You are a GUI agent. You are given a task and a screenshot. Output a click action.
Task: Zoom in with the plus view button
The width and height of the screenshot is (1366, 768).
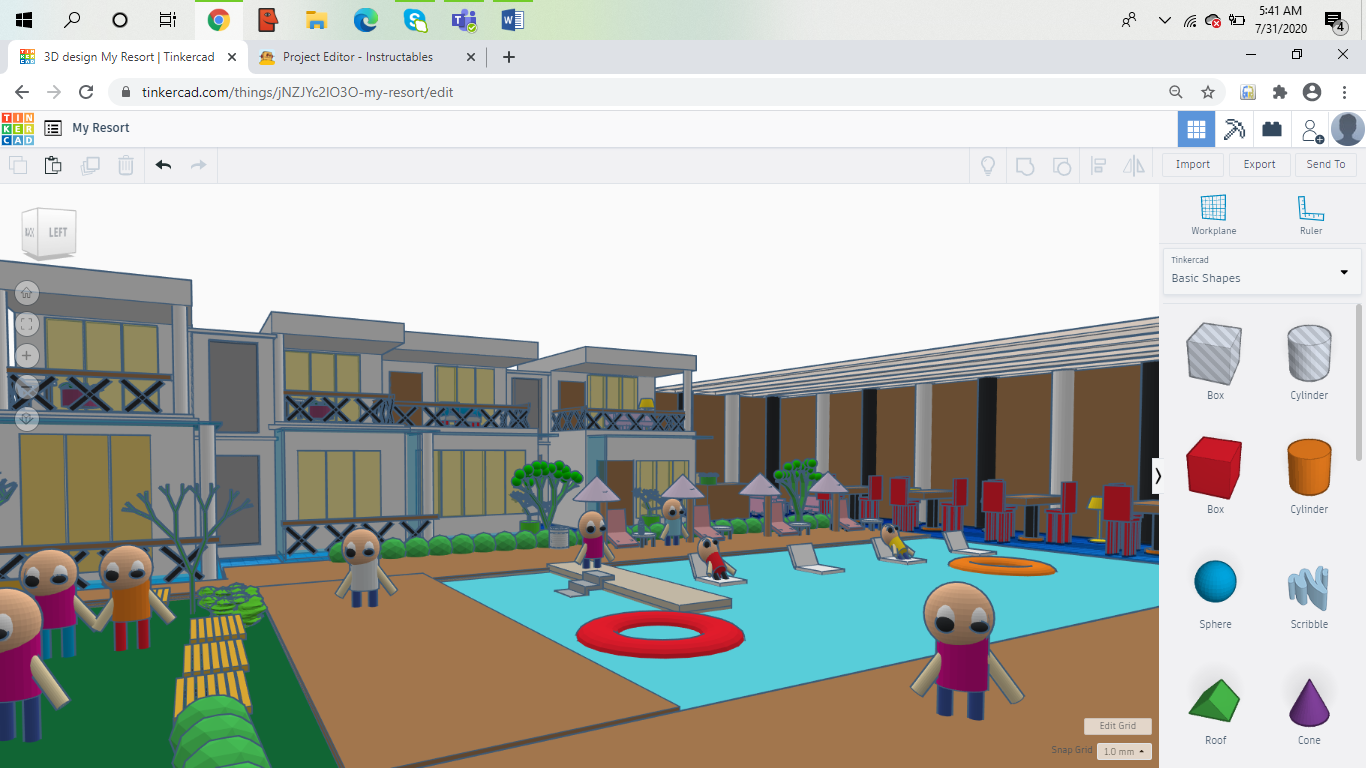tap(27, 355)
